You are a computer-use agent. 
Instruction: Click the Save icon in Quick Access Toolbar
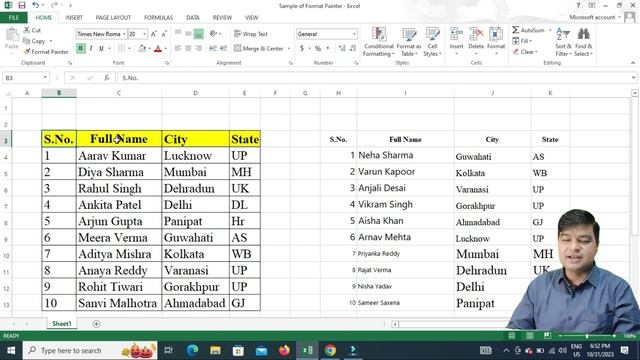[x=22, y=5]
